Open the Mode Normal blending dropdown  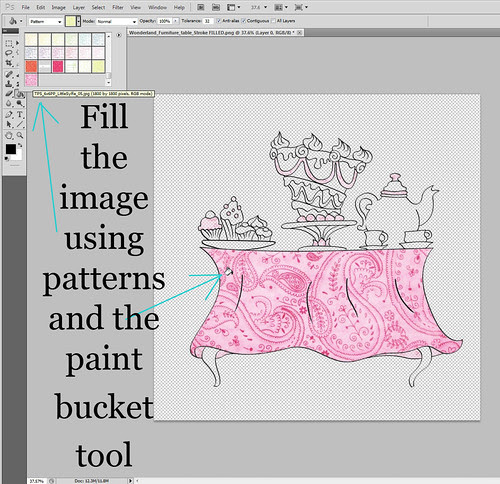(117, 21)
